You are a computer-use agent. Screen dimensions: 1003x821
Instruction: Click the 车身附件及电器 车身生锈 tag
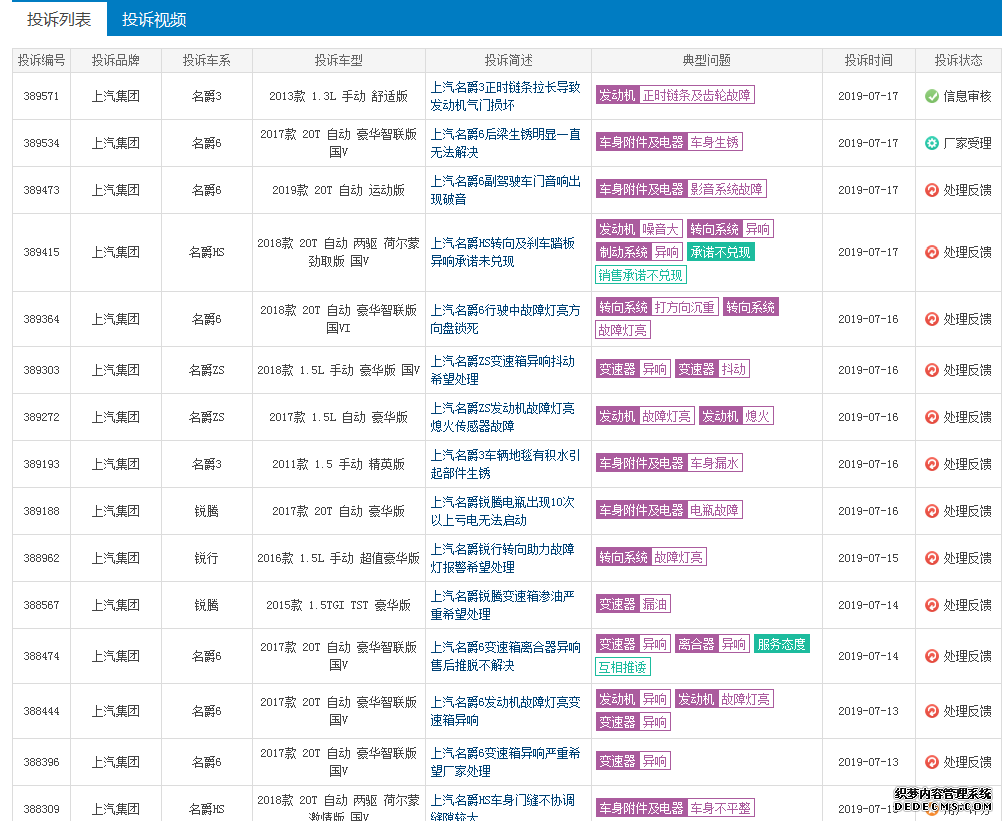[669, 142]
